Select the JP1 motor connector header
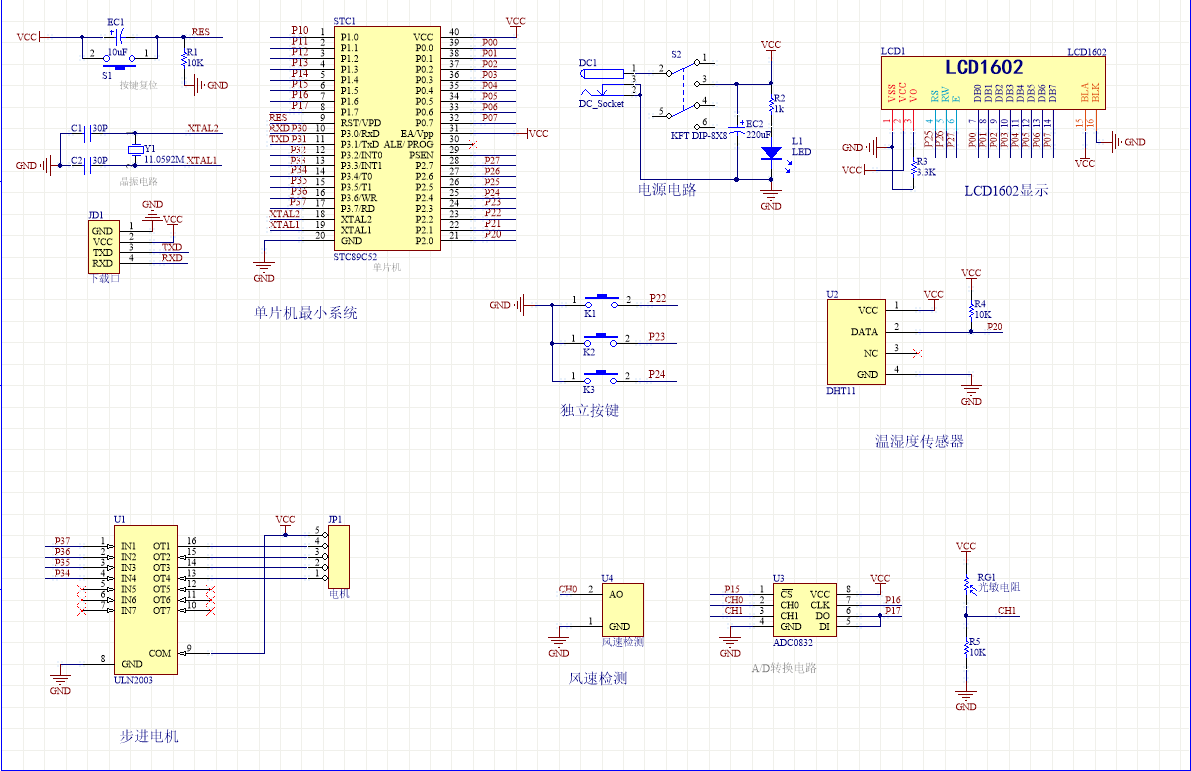 [338, 557]
